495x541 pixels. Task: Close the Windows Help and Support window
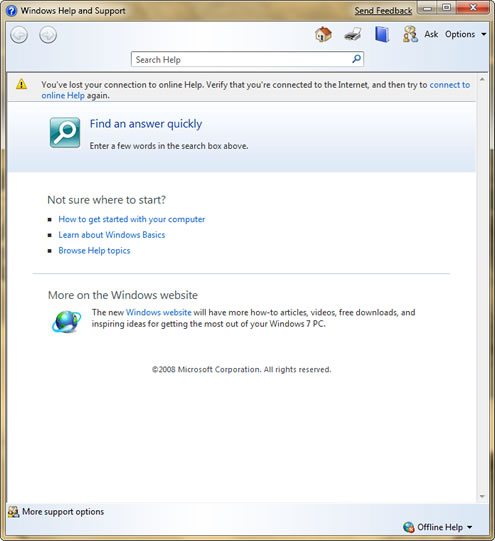(473, 8)
